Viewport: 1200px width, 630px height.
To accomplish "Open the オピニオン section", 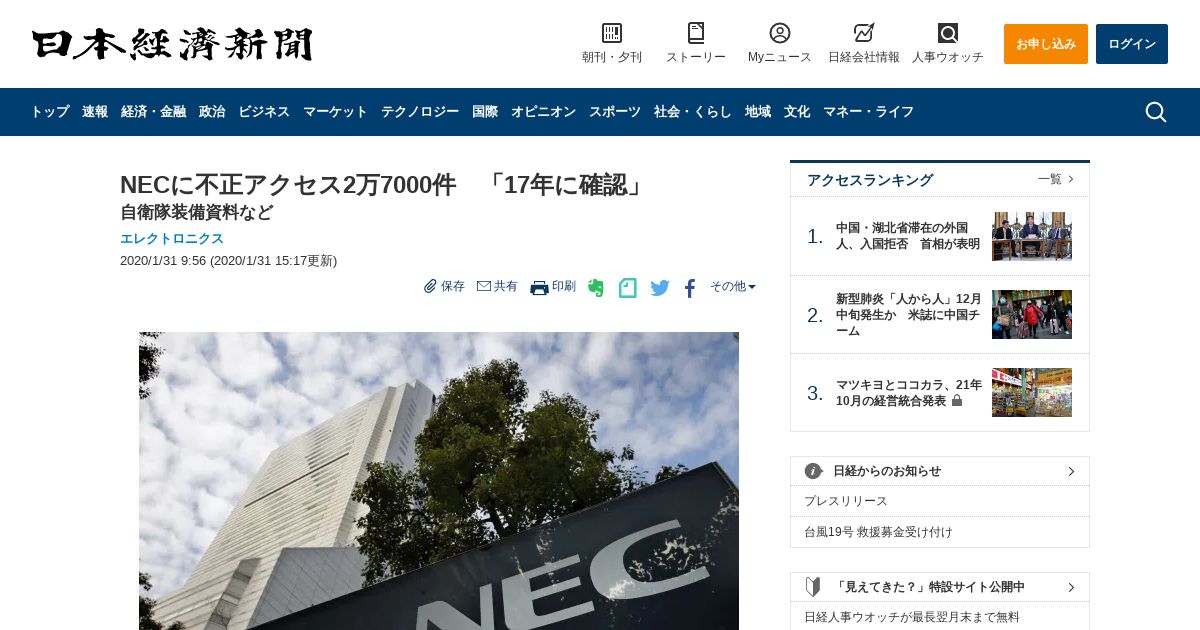I will pos(543,112).
